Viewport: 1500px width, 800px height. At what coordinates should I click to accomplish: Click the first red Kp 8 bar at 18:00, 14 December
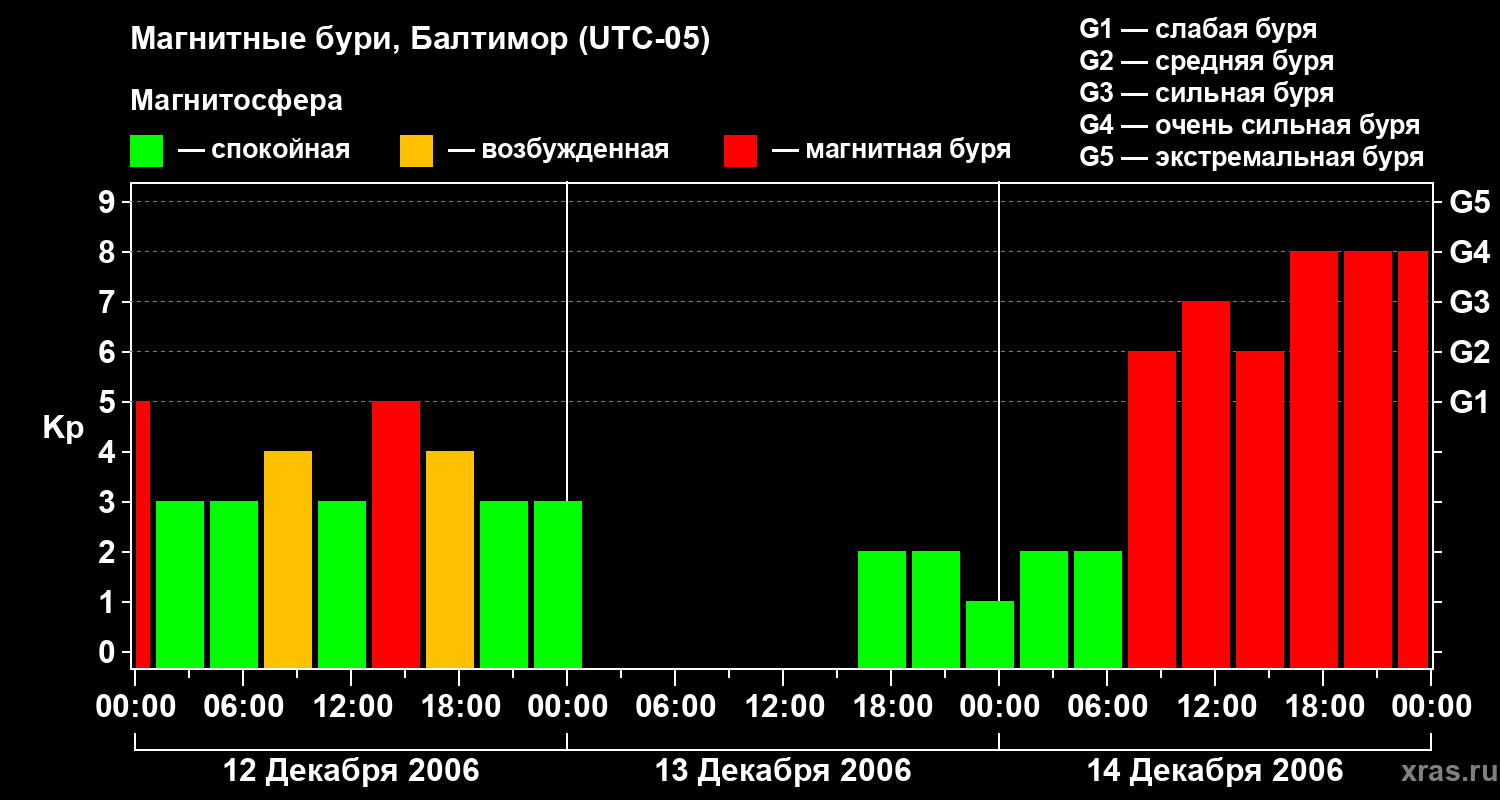[1314, 459]
